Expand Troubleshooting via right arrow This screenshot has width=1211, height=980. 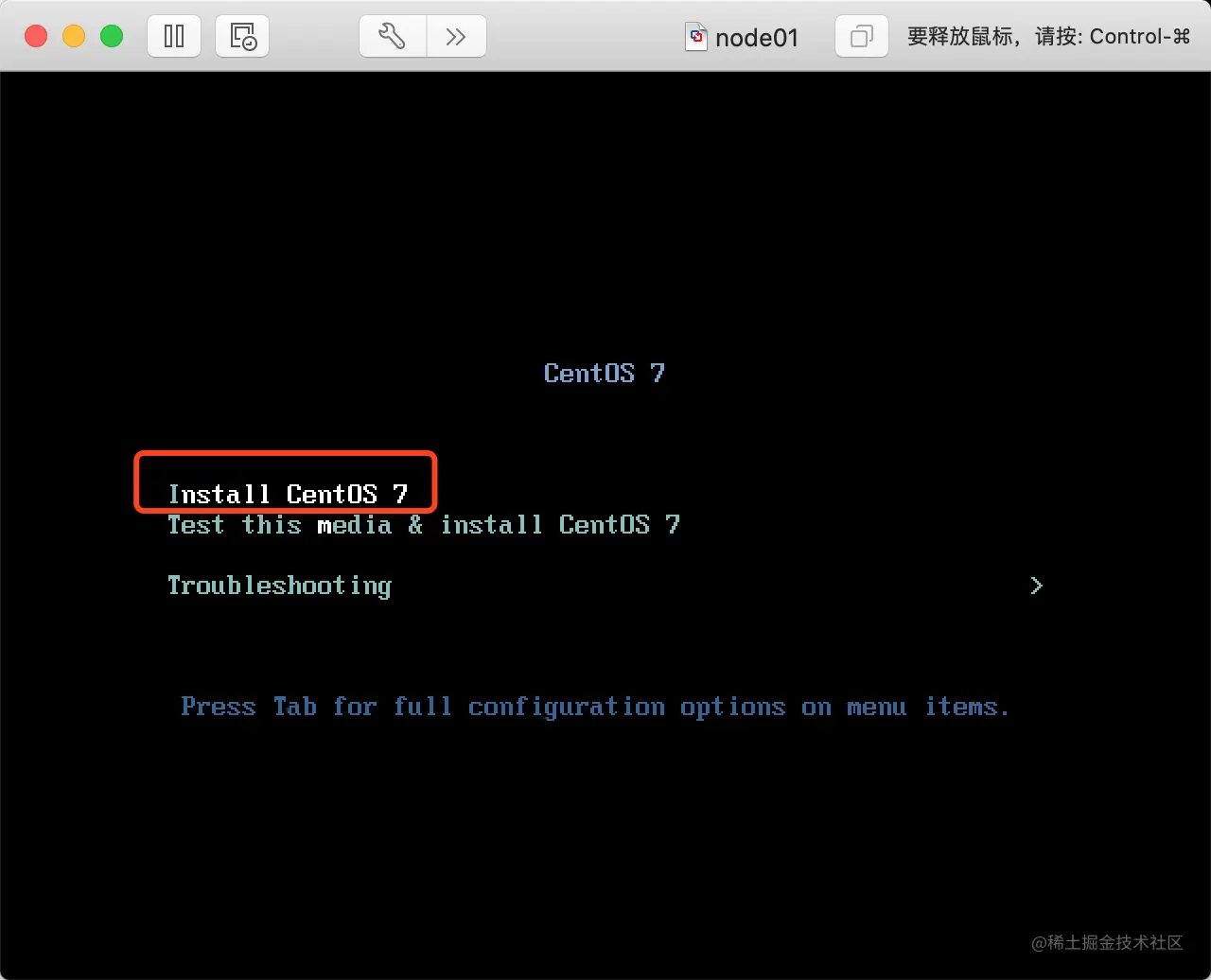(1036, 586)
